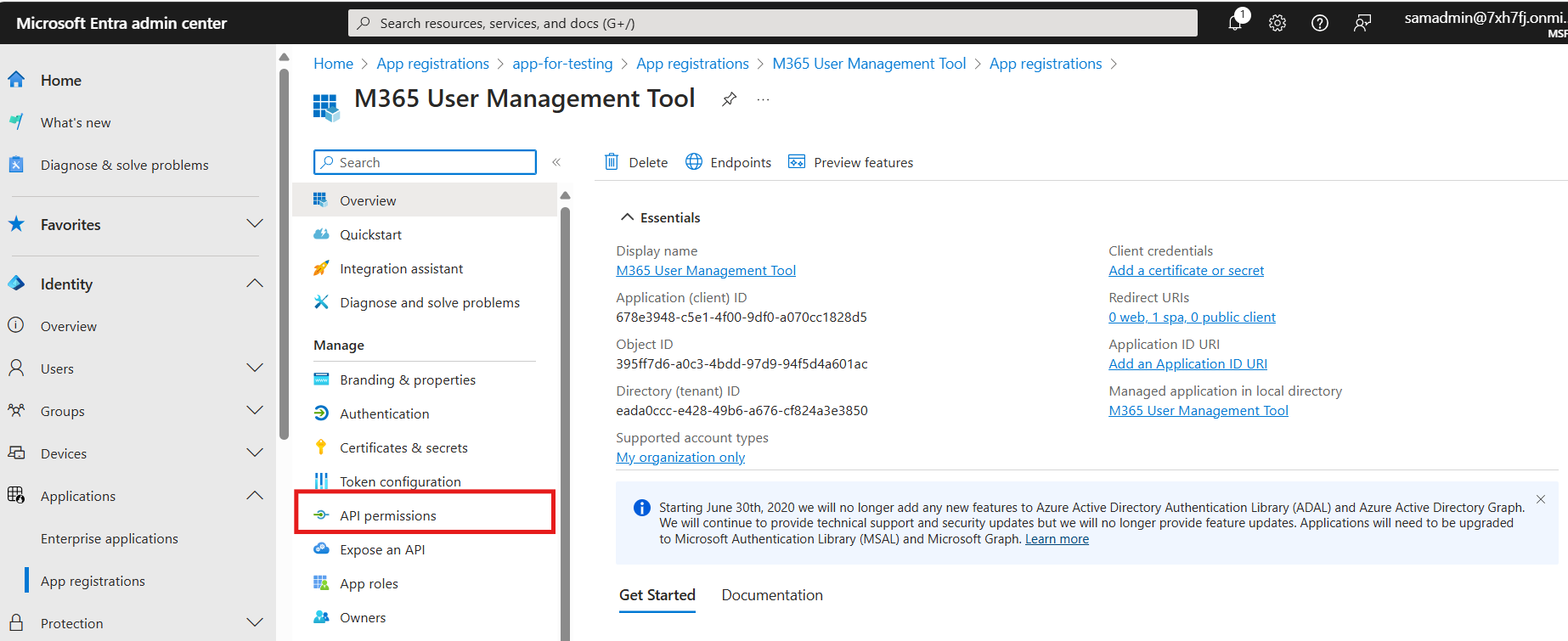Click the Add a certificate or secret link

1186,270
